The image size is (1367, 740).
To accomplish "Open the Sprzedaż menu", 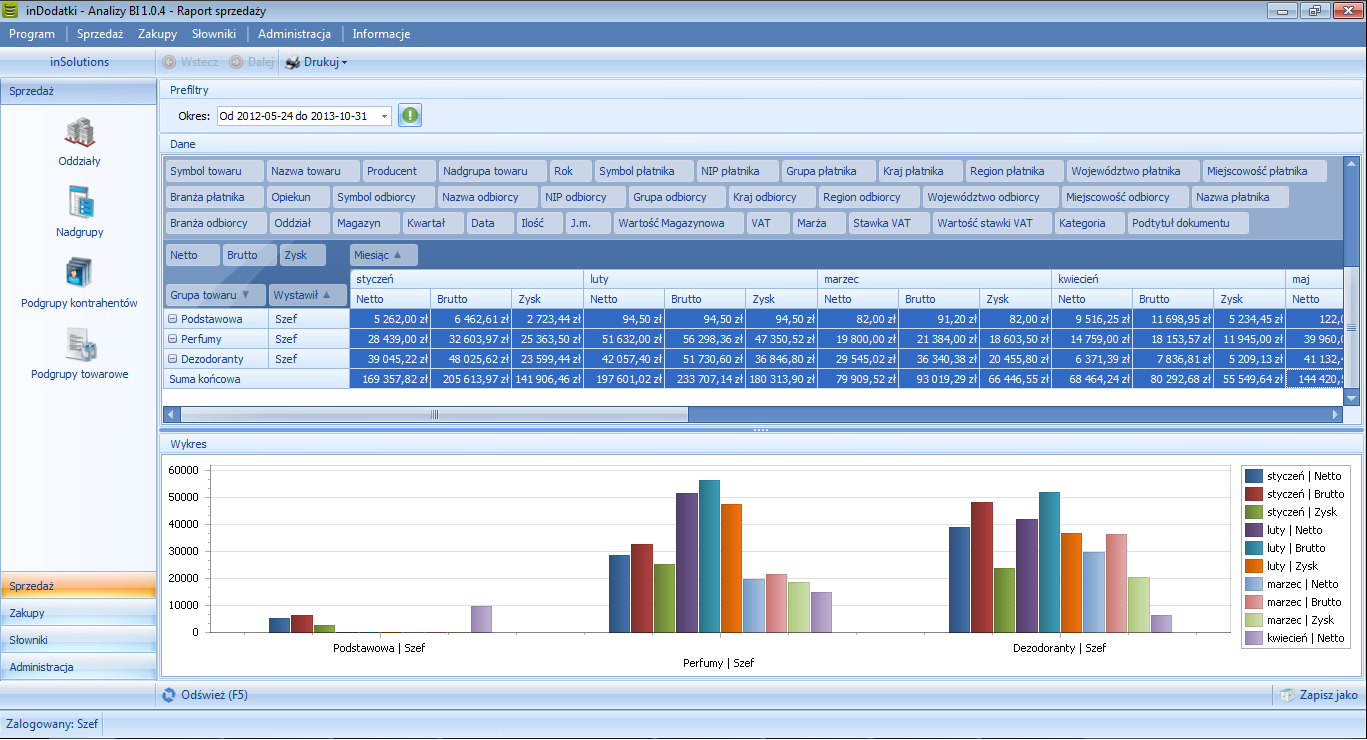I will coord(100,34).
